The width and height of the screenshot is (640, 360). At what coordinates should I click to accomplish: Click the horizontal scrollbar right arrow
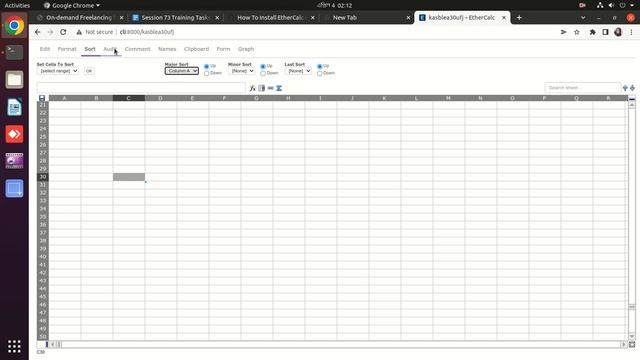point(624,344)
